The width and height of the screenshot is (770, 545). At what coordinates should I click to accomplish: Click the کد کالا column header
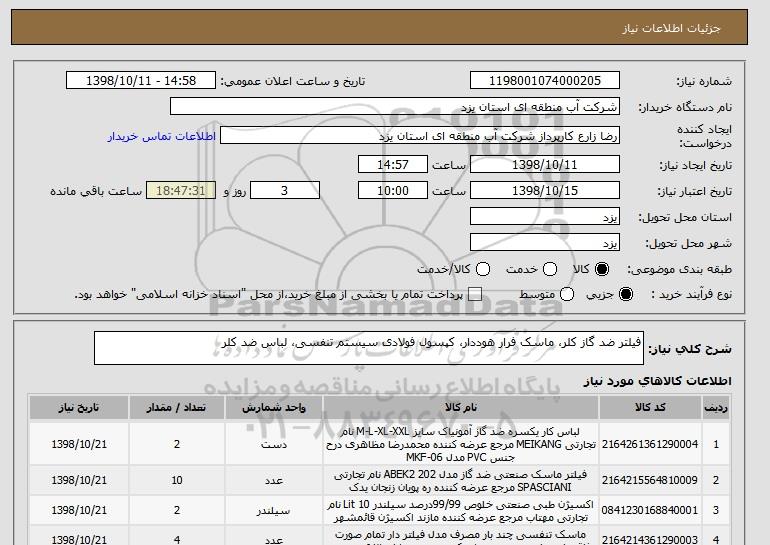pyautogui.click(x=650, y=408)
